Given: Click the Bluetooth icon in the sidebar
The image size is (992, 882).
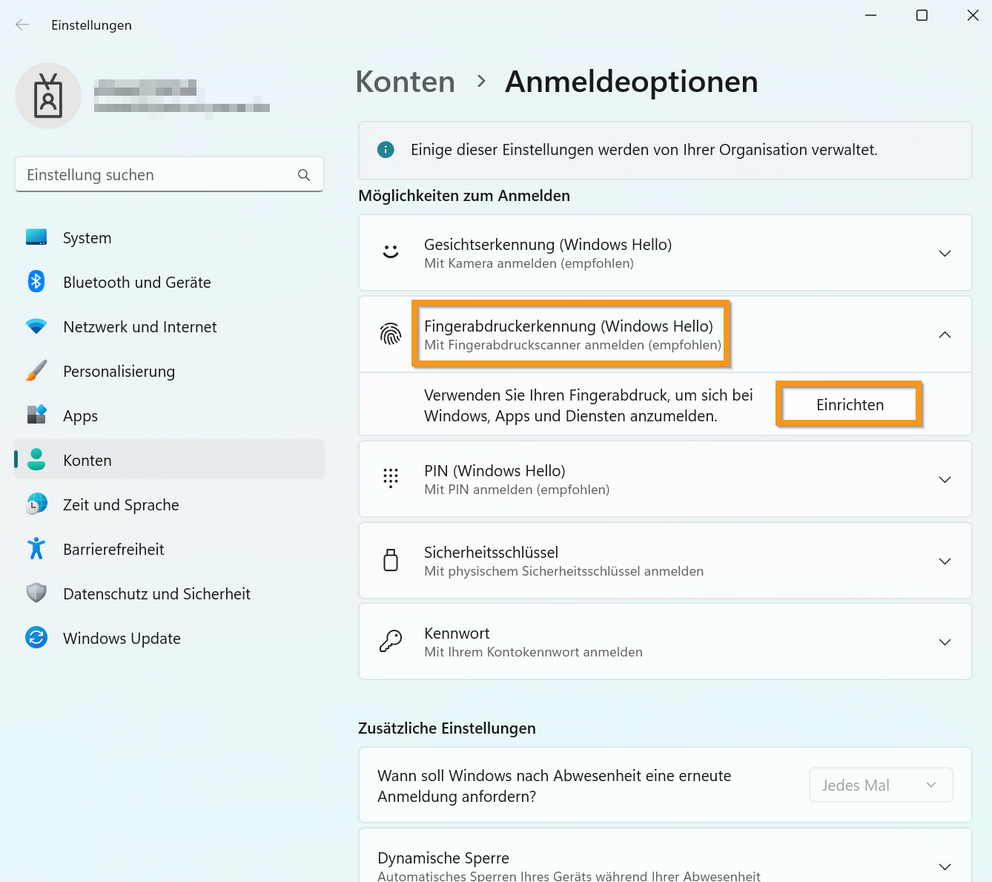Looking at the screenshot, I should click(37, 282).
